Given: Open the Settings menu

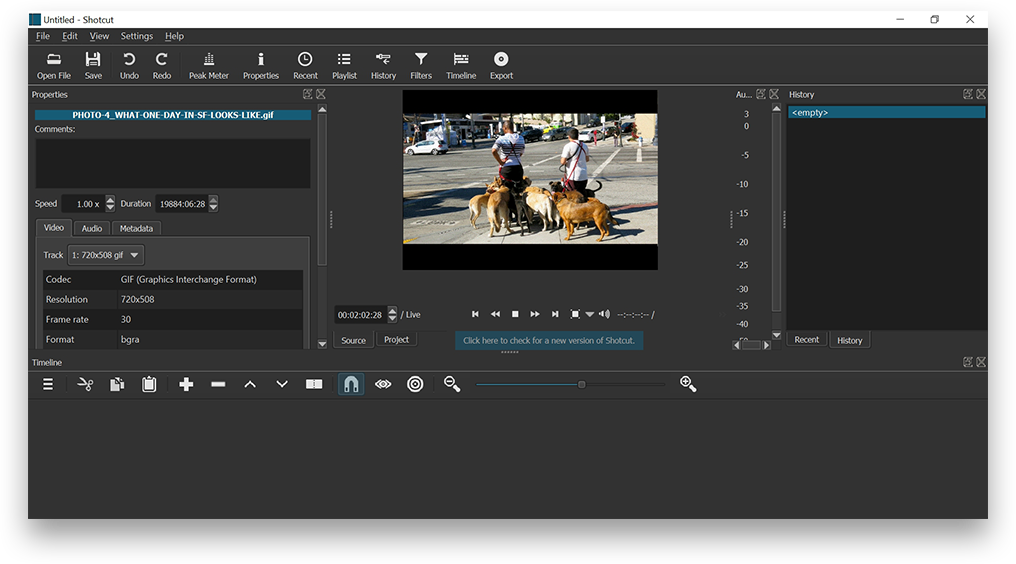Looking at the screenshot, I should (137, 36).
